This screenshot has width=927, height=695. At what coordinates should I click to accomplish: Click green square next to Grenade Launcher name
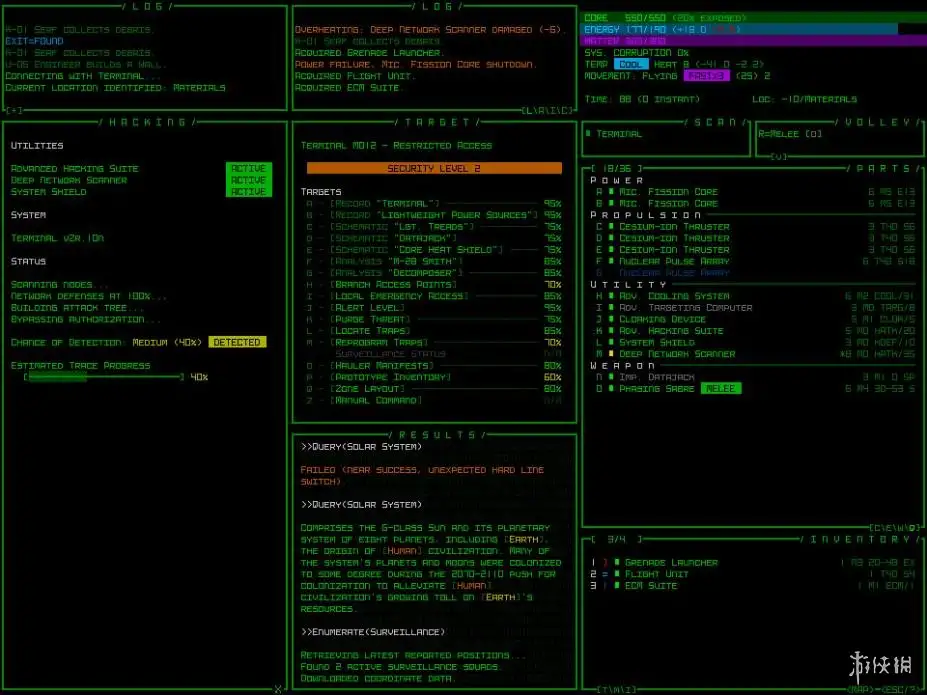coord(617,563)
